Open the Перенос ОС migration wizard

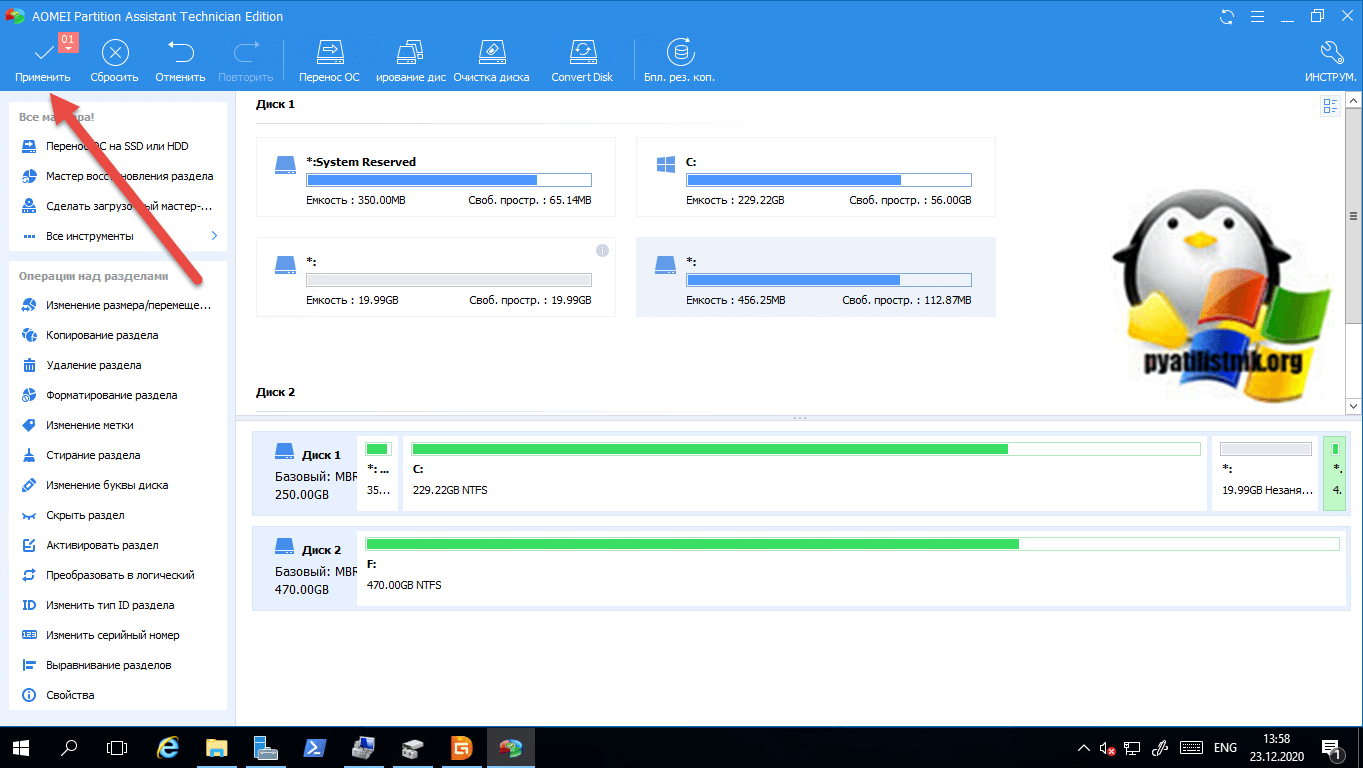(x=329, y=52)
